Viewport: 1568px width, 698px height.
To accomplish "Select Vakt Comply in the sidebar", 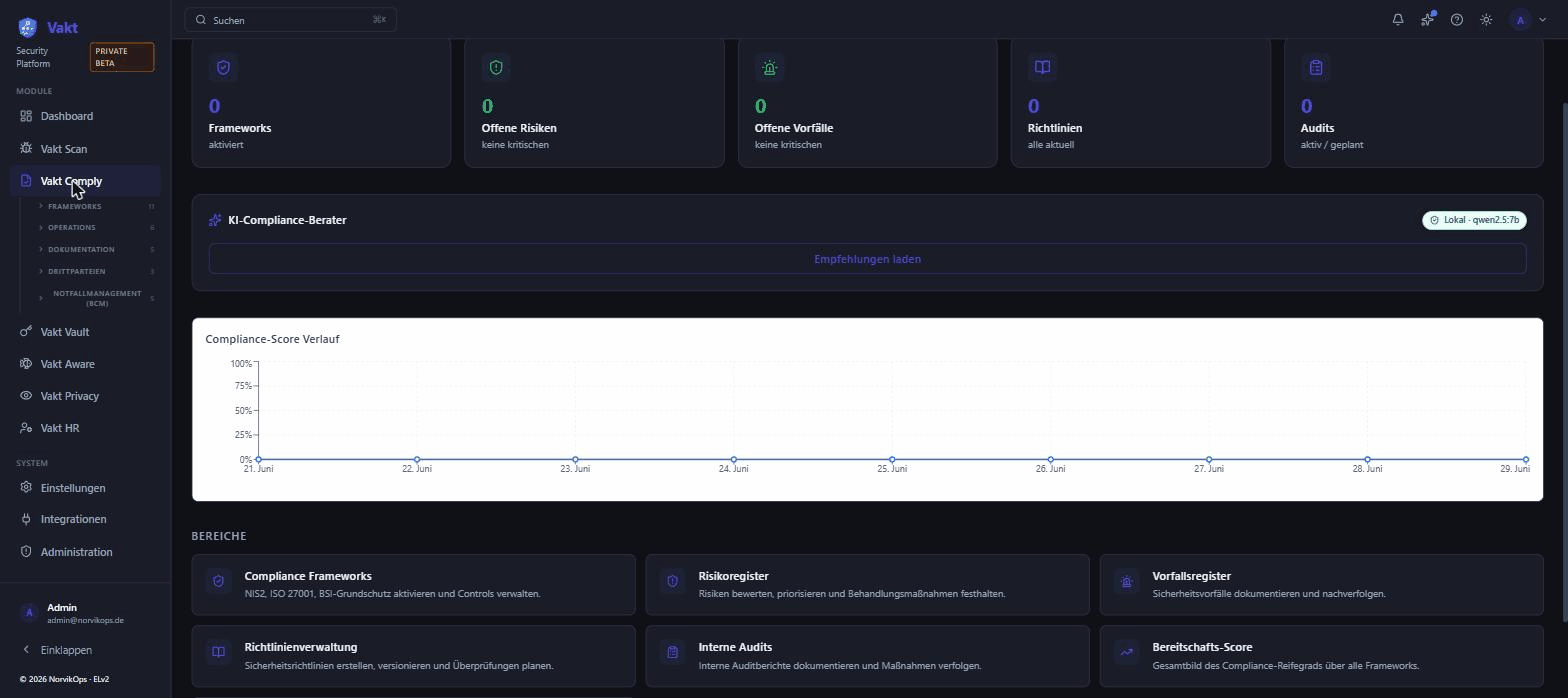I will pos(86,181).
